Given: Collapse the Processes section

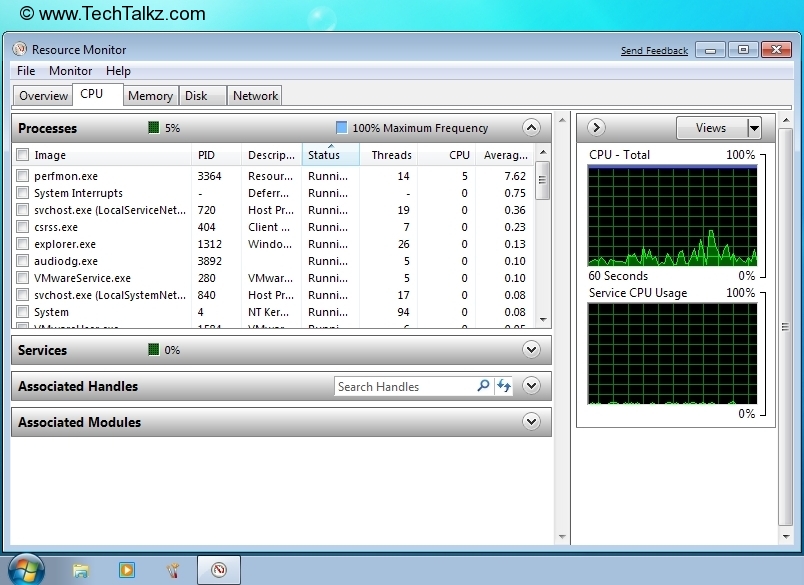Looking at the screenshot, I should [533, 128].
